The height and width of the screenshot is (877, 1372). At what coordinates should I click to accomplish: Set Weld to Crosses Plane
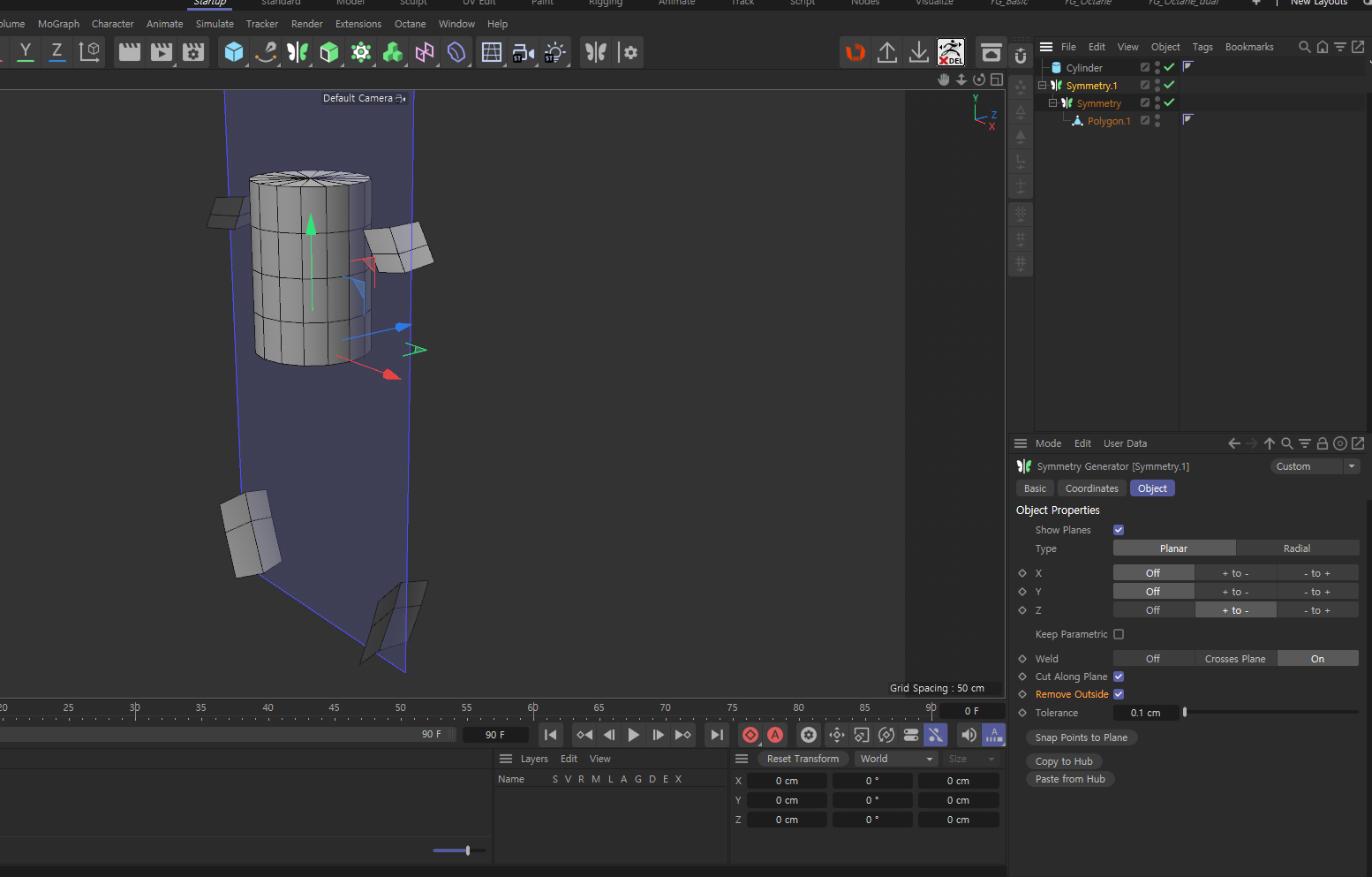point(1235,659)
